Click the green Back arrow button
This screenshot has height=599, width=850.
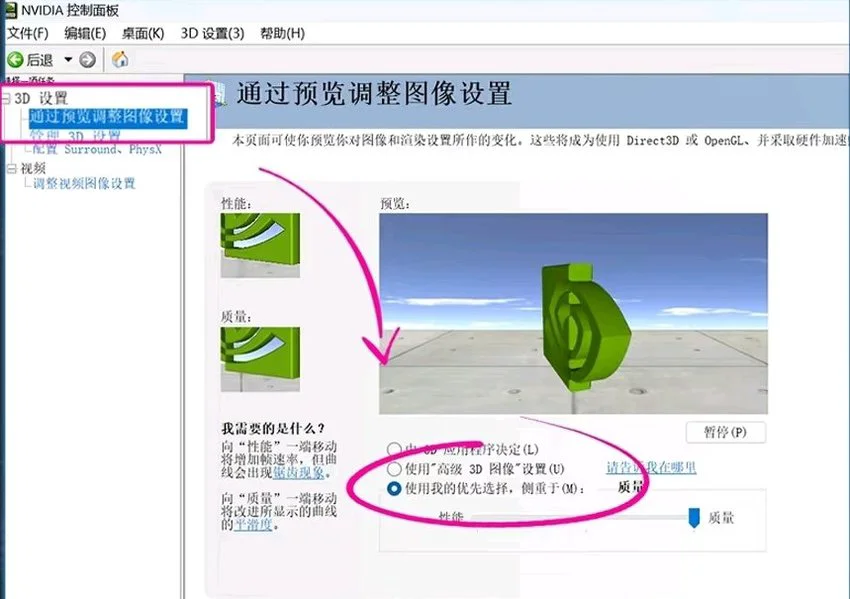pos(16,60)
